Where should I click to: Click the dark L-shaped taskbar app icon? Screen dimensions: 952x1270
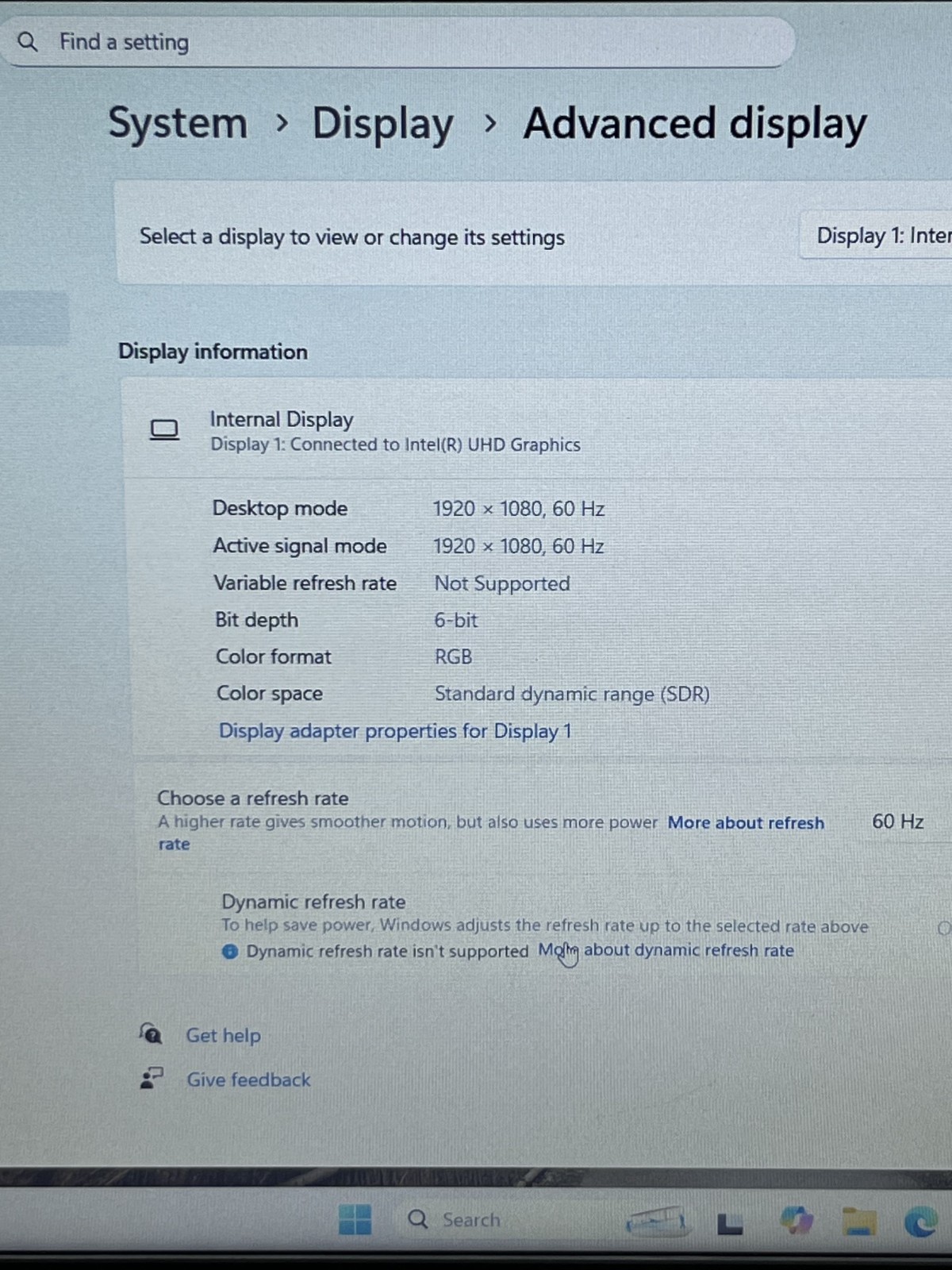pos(730,1225)
